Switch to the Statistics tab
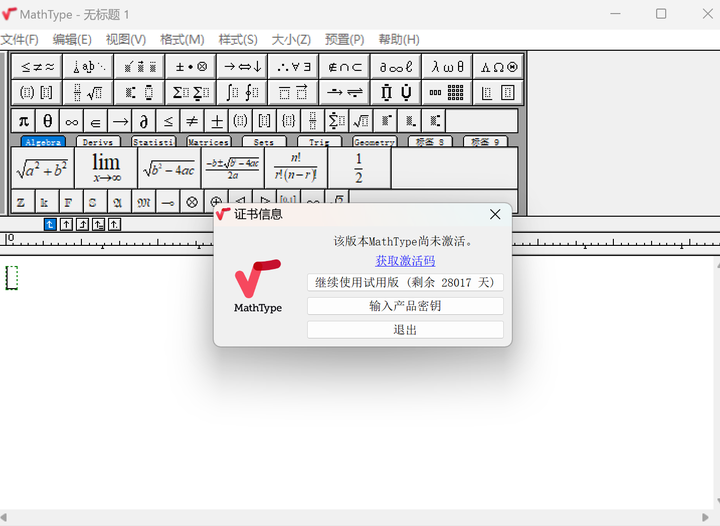 153,142
